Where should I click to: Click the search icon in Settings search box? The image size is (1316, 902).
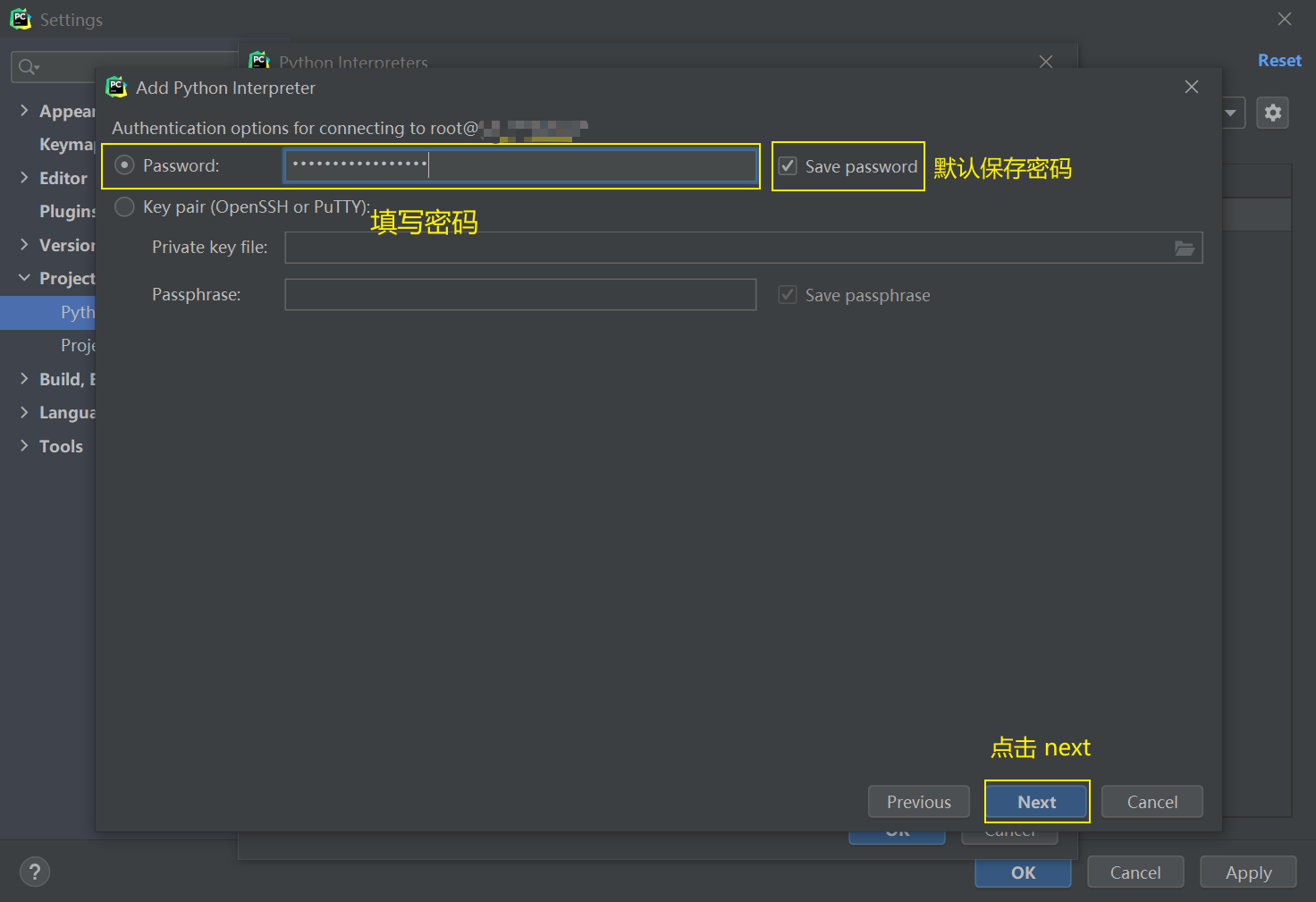pyautogui.click(x=28, y=67)
